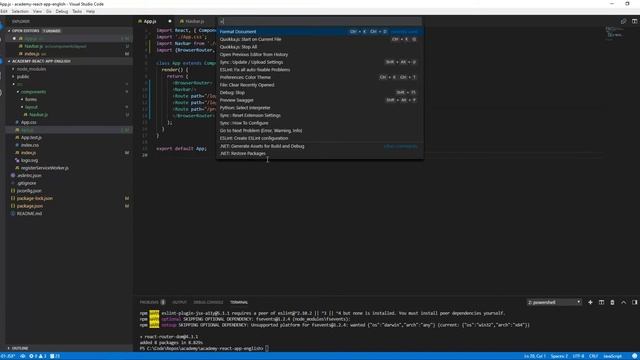640x360 pixels.
Task: Click the CRLF line ending indicator
Action: [593, 356]
